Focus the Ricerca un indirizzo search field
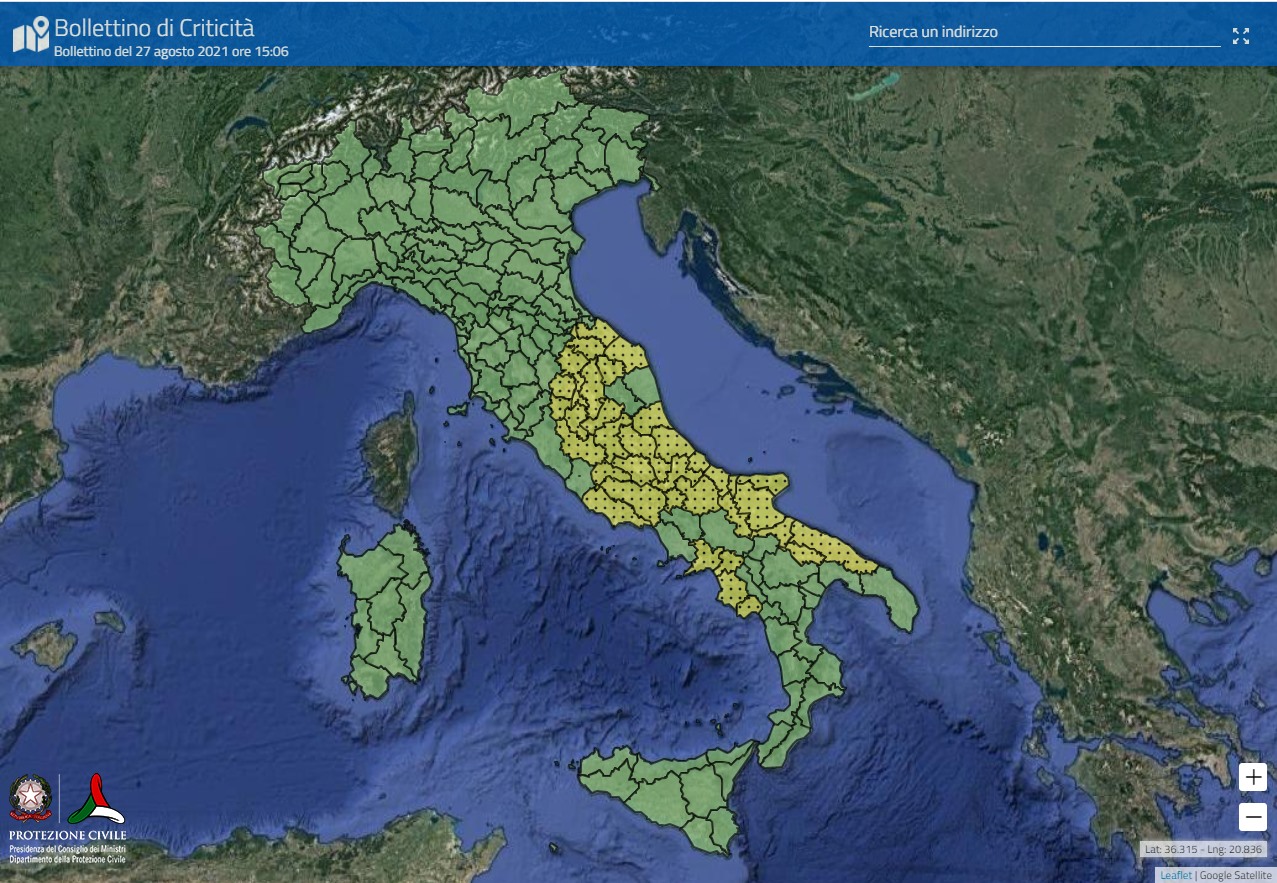Viewport: 1277px width, 883px height. [x=1044, y=32]
